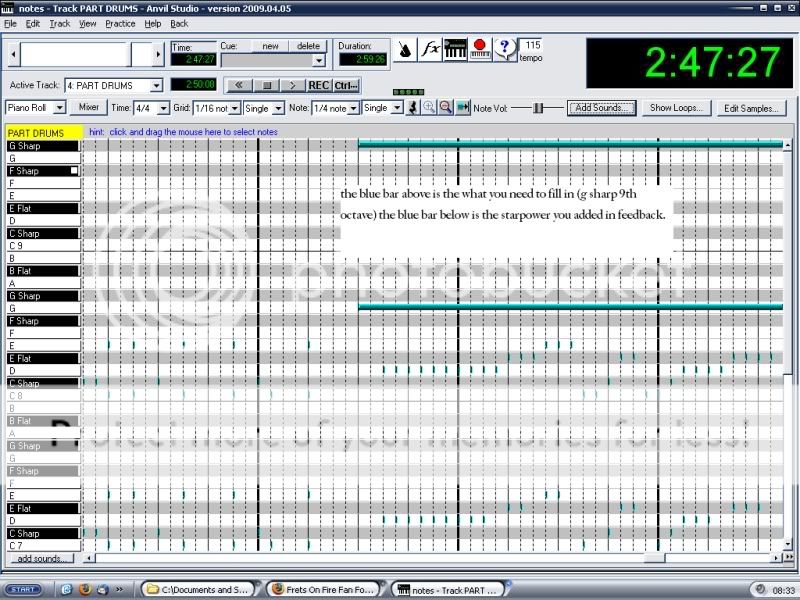Click the Cue delete button

(308, 46)
